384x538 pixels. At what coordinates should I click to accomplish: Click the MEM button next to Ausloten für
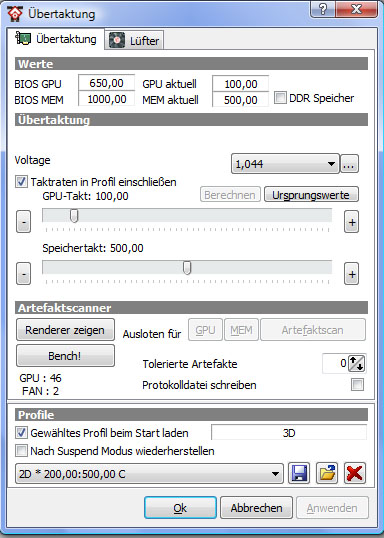pos(241,330)
